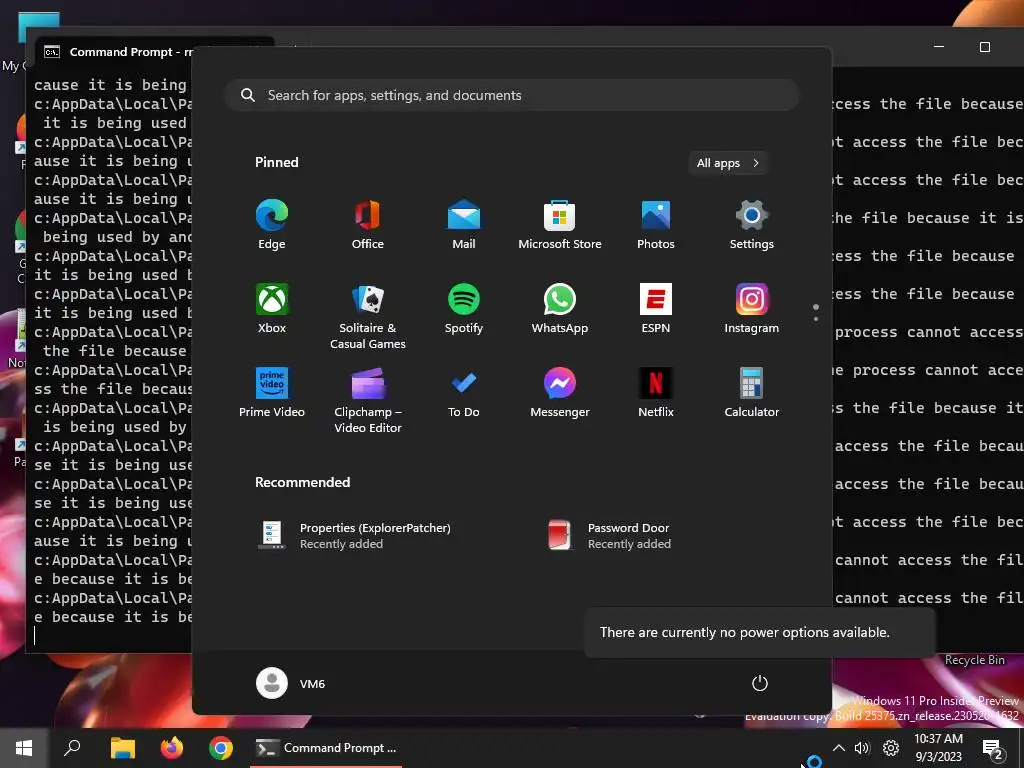Launch Netflix
This screenshot has width=1024, height=768.
[x=656, y=392]
